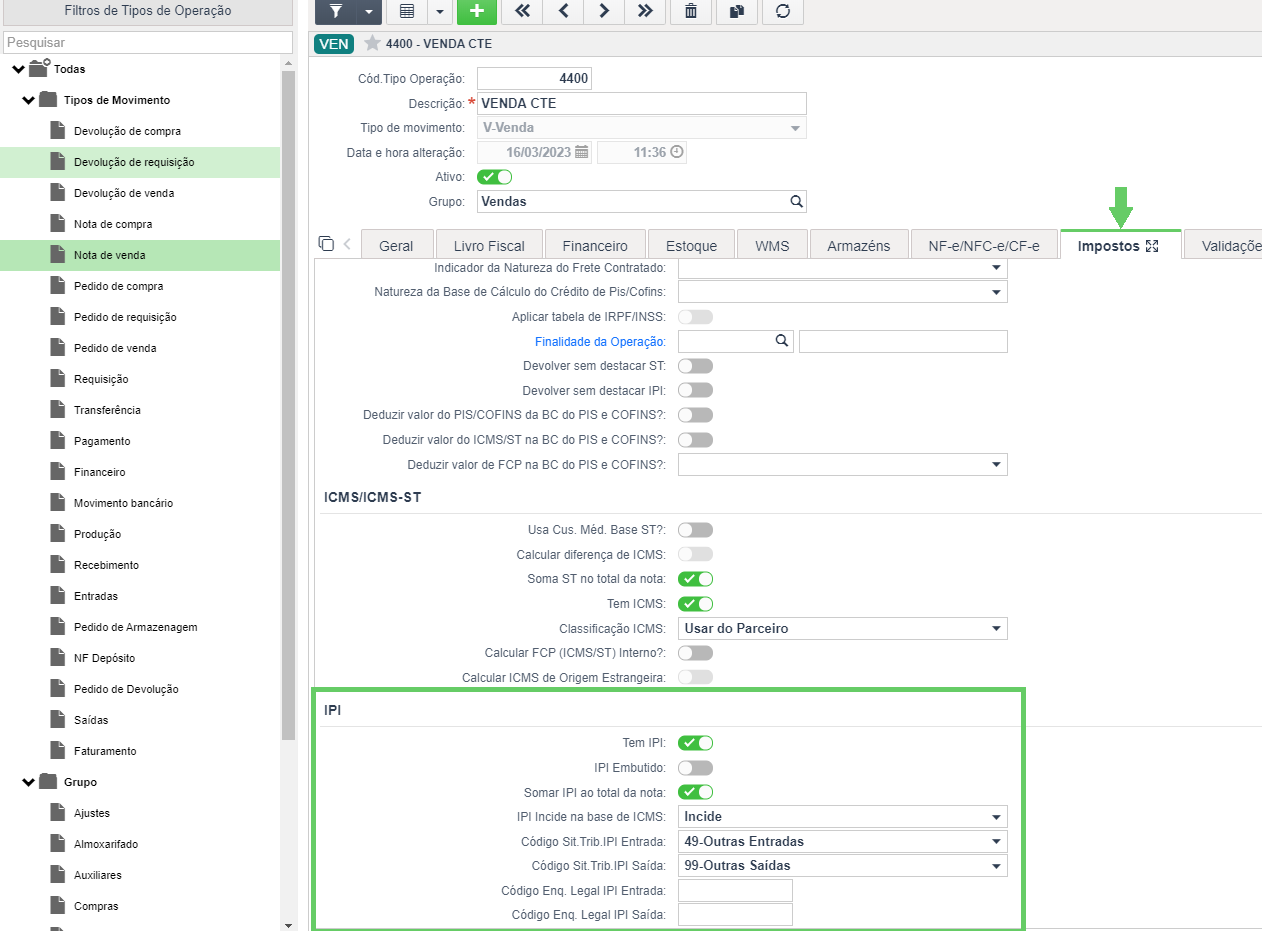The image size is (1262, 931).
Task: Select Faturamento document icon
Action: pyautogui.click(x=58, y=751)
